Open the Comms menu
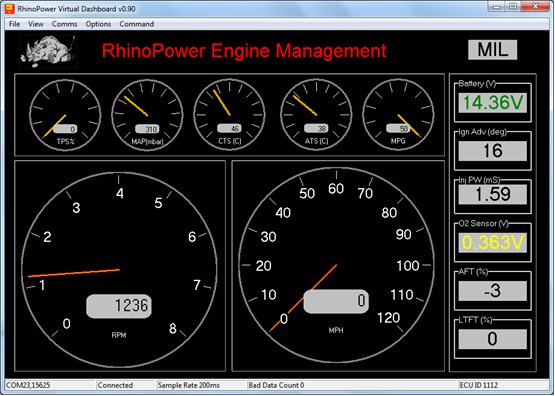The width and height of the screenshot is (555, 396). pos(64,24)
